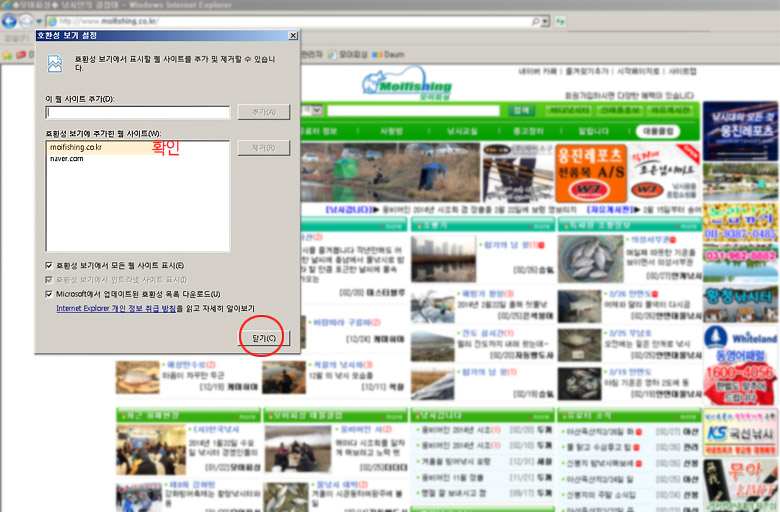Go back with the IE back arrow
Image resolution: width=780 pixels, height=512 pixels.
coord(9,21)
